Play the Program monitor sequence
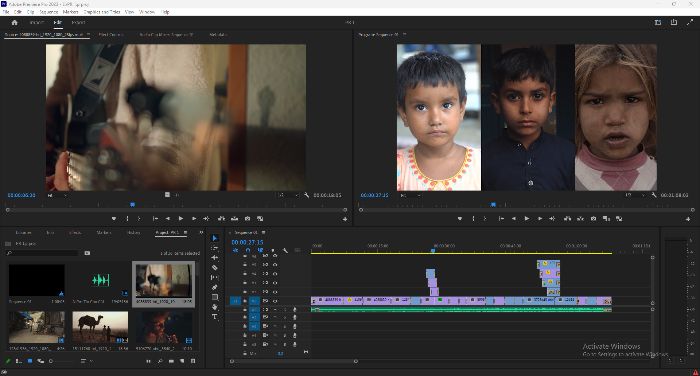The height and width of the screenshot is (376, 700). 527,219
